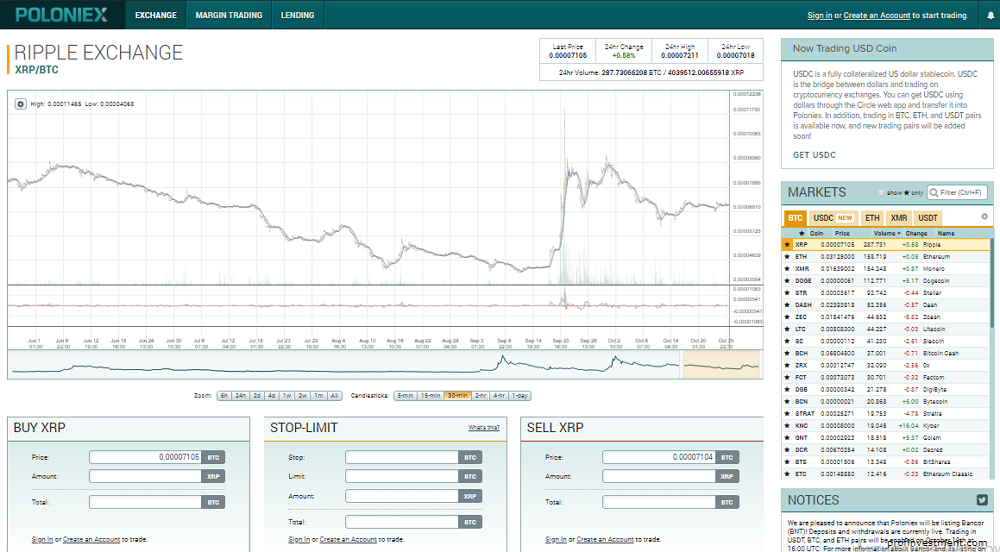The image size is (1000, 552).
Task: Open the Margin Trading menu
Action: (x=229, y=15)
